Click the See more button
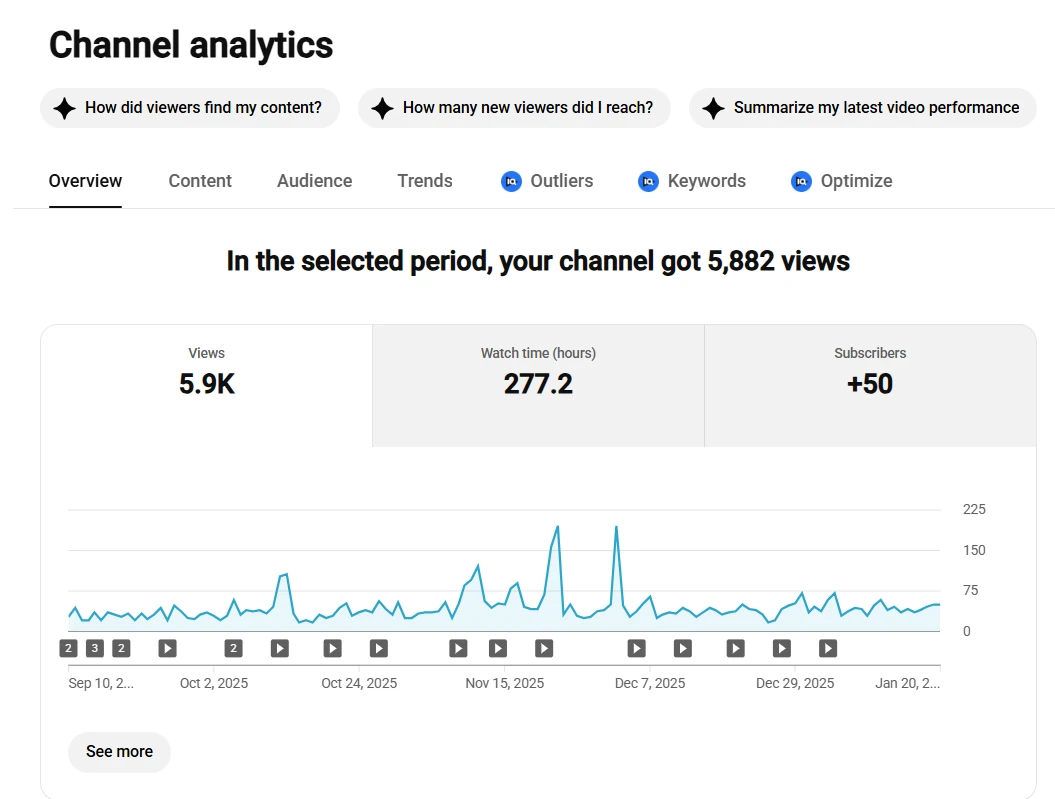 [120, 752]
